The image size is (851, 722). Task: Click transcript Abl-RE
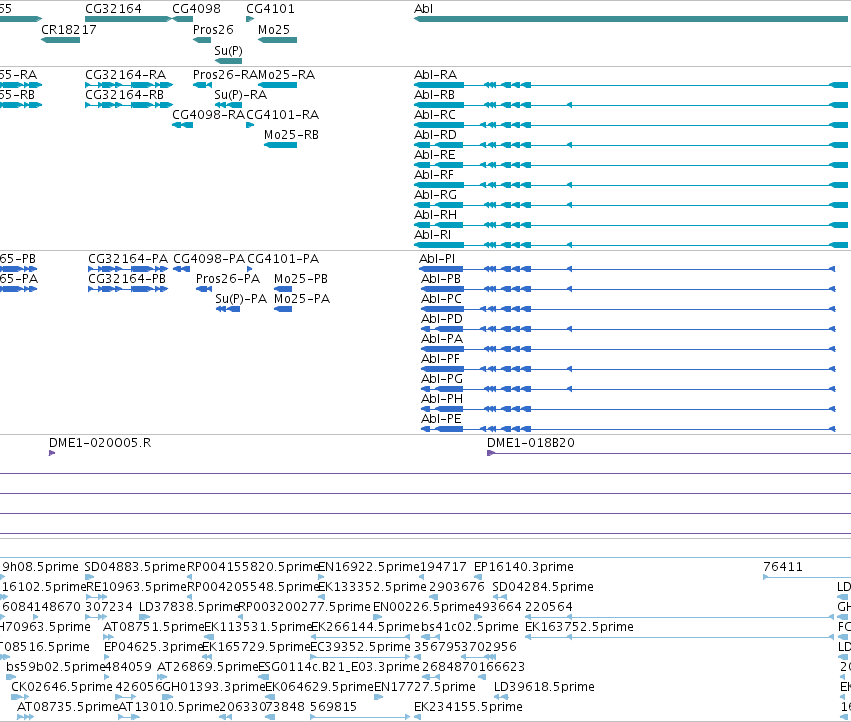click(x=631, y=165)
